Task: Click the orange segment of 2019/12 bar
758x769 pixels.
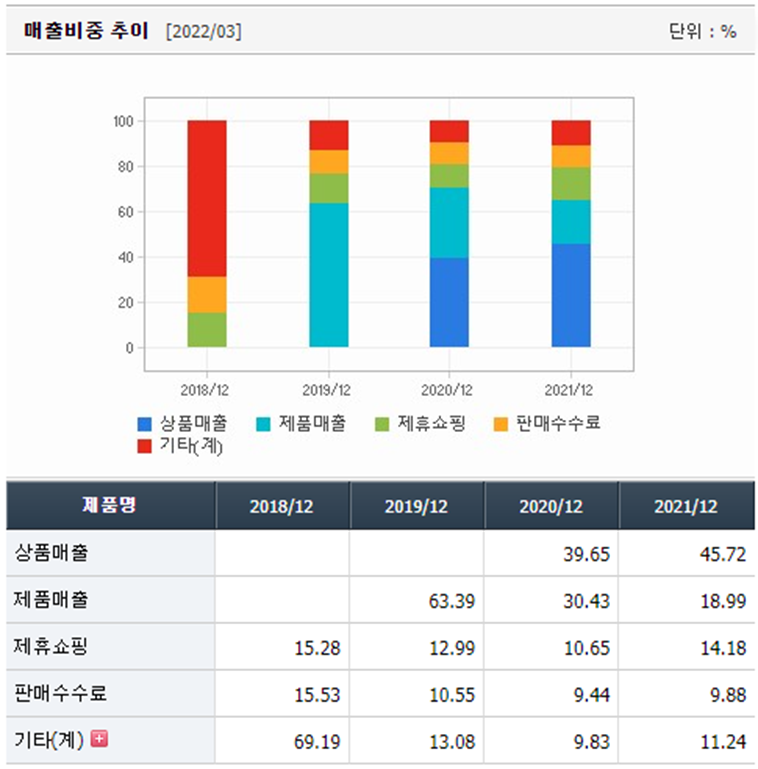Action: (329, 162)
